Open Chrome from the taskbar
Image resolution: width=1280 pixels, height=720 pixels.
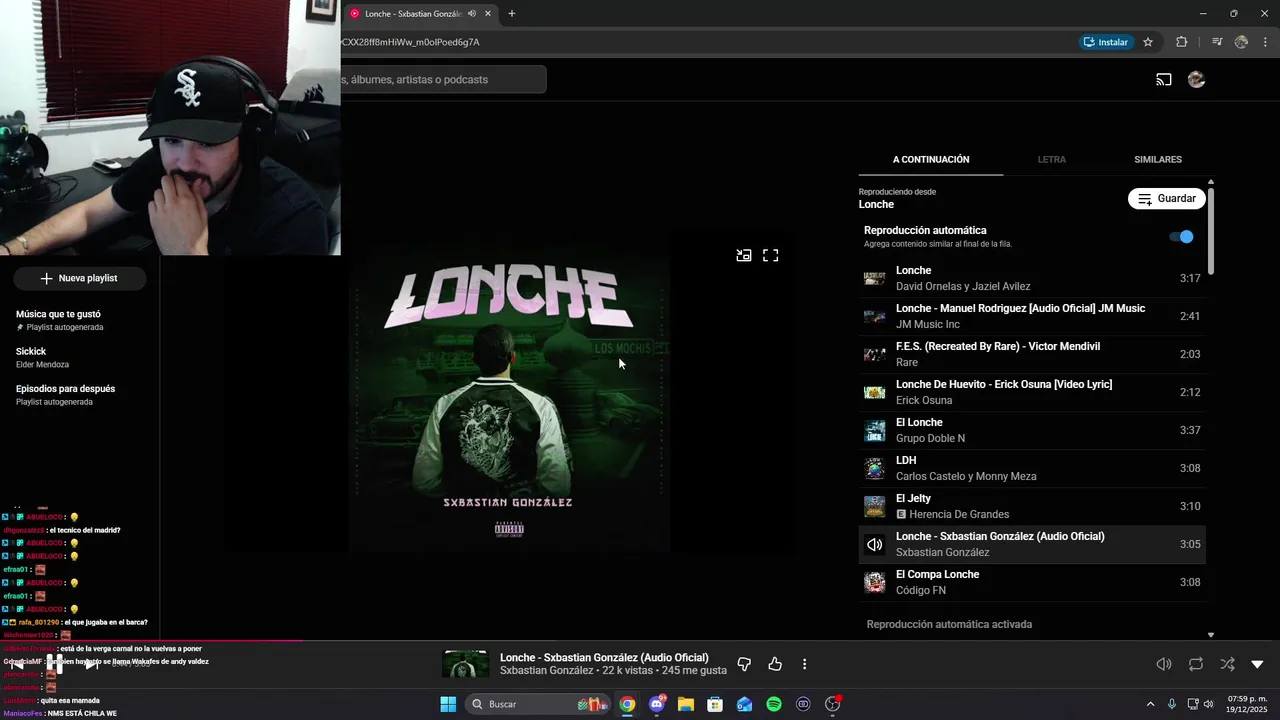coord(627,704)
